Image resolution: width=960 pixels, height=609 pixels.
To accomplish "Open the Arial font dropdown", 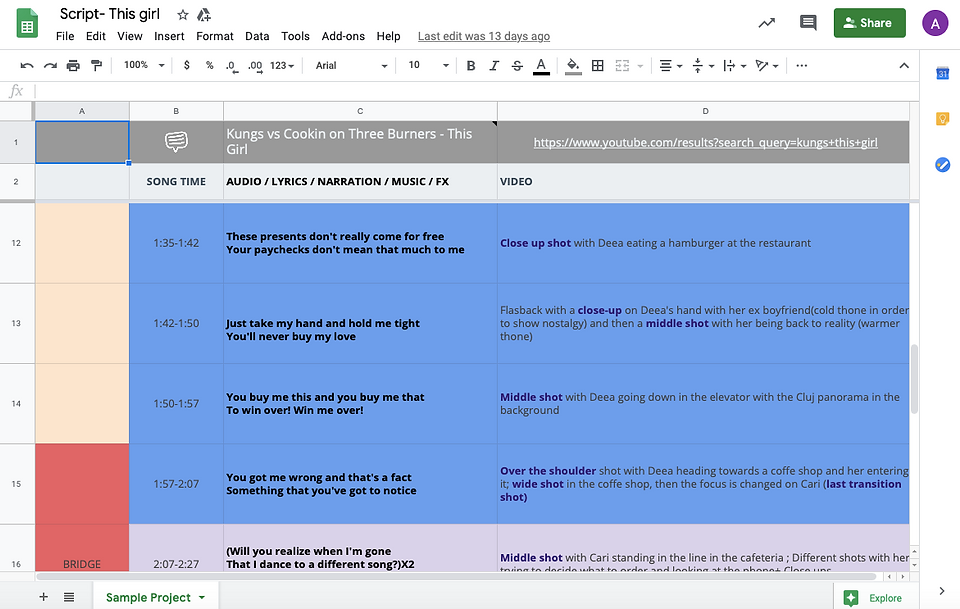I will [x=351, y=65].
